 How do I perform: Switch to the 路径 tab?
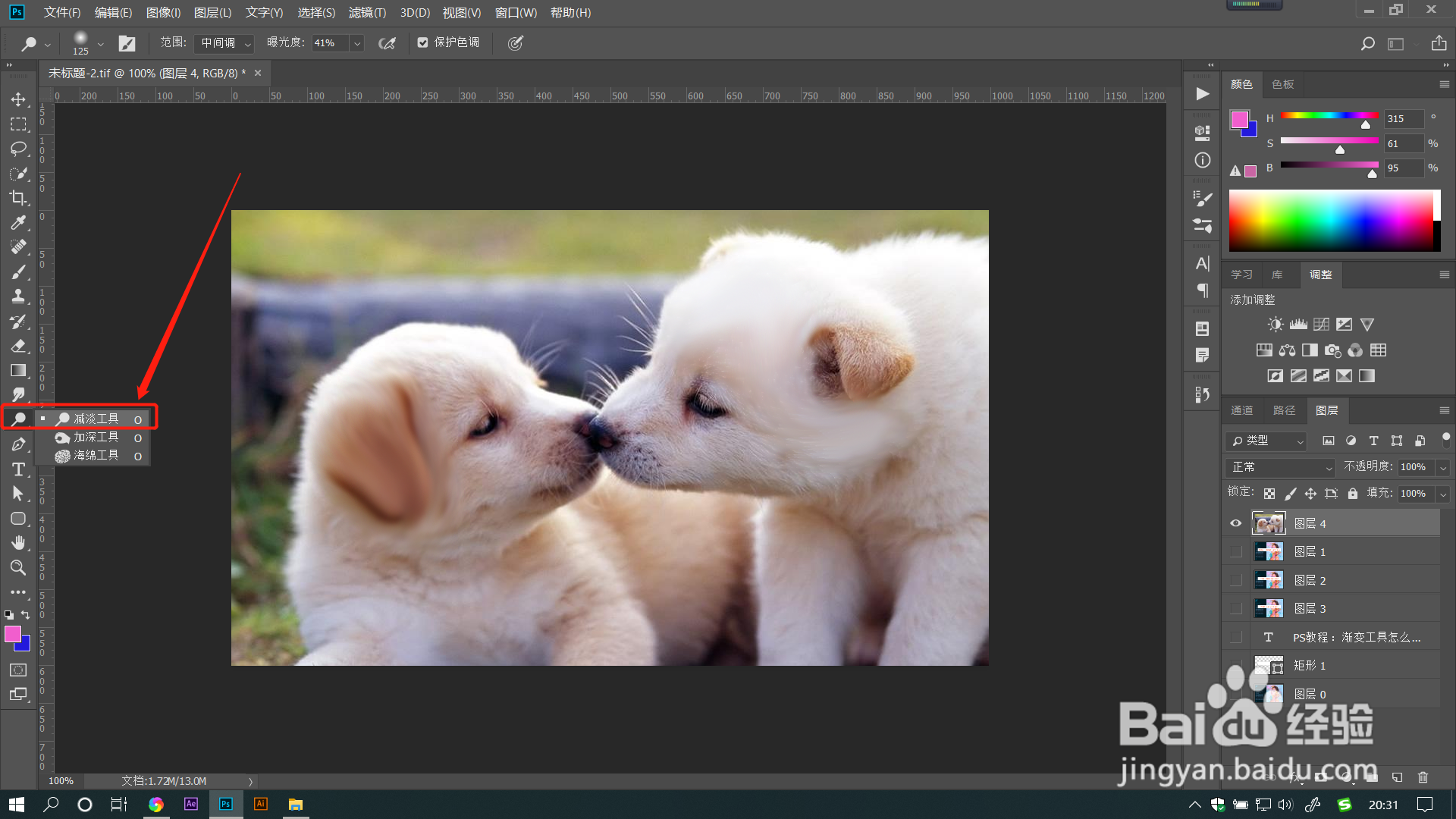pyautogui.click(x=1284, y=410)
